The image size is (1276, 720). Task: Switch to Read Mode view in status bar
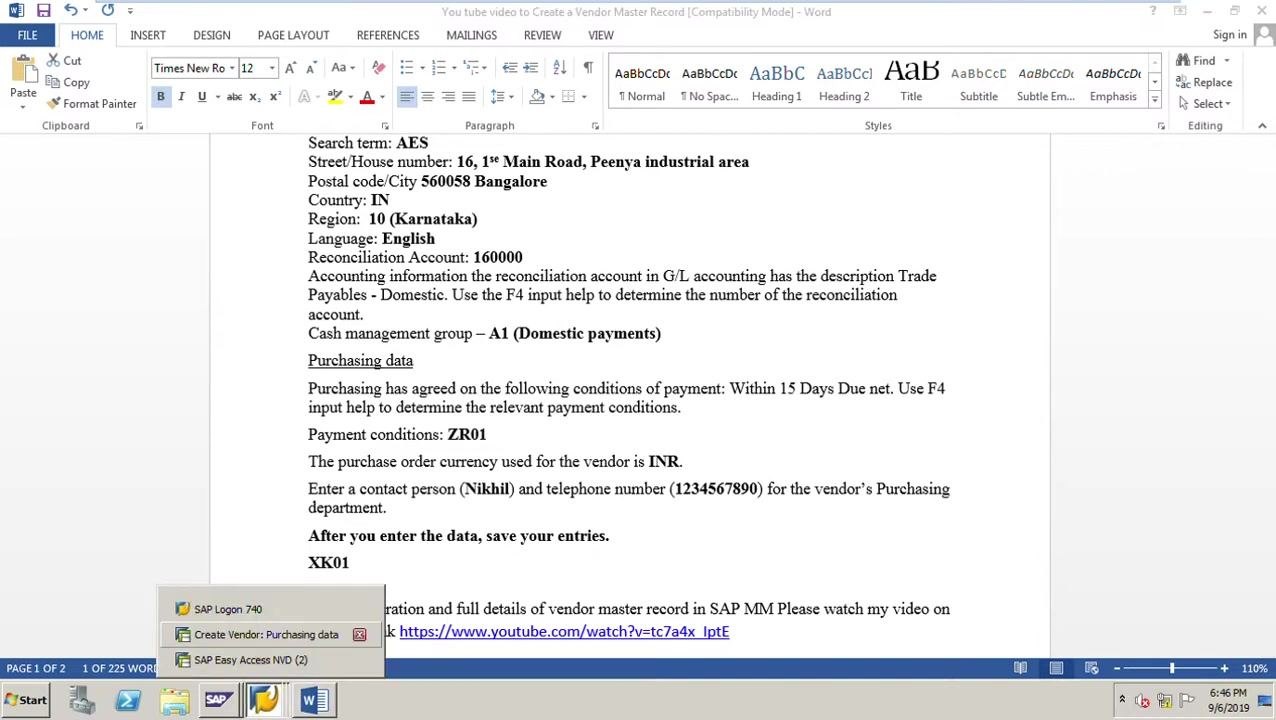click(1020, 668)
